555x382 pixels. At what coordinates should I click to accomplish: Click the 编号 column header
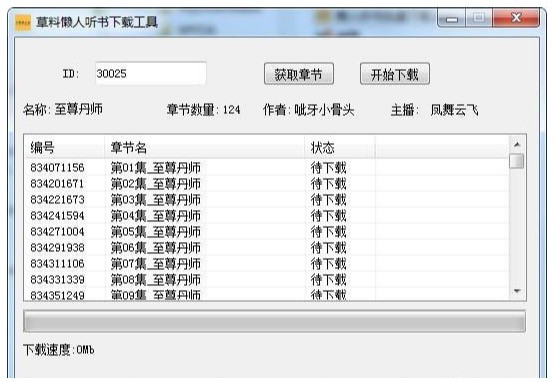coord(64,147)
